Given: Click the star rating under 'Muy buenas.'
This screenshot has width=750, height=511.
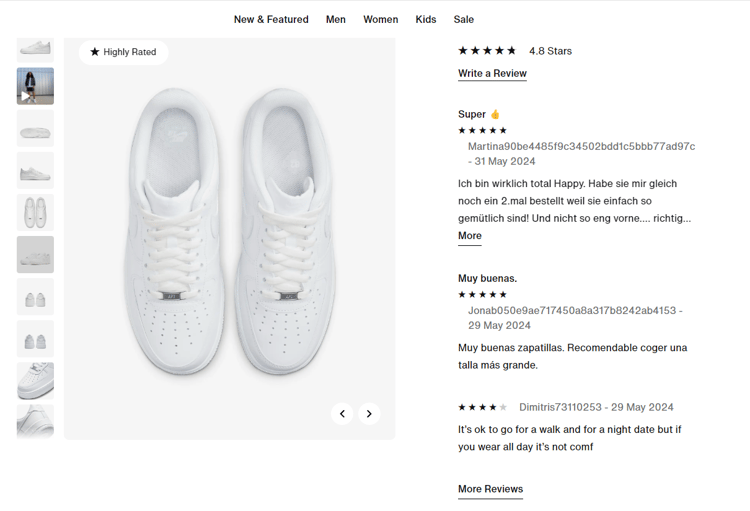Looking at the screenshot, I should 483,295.
